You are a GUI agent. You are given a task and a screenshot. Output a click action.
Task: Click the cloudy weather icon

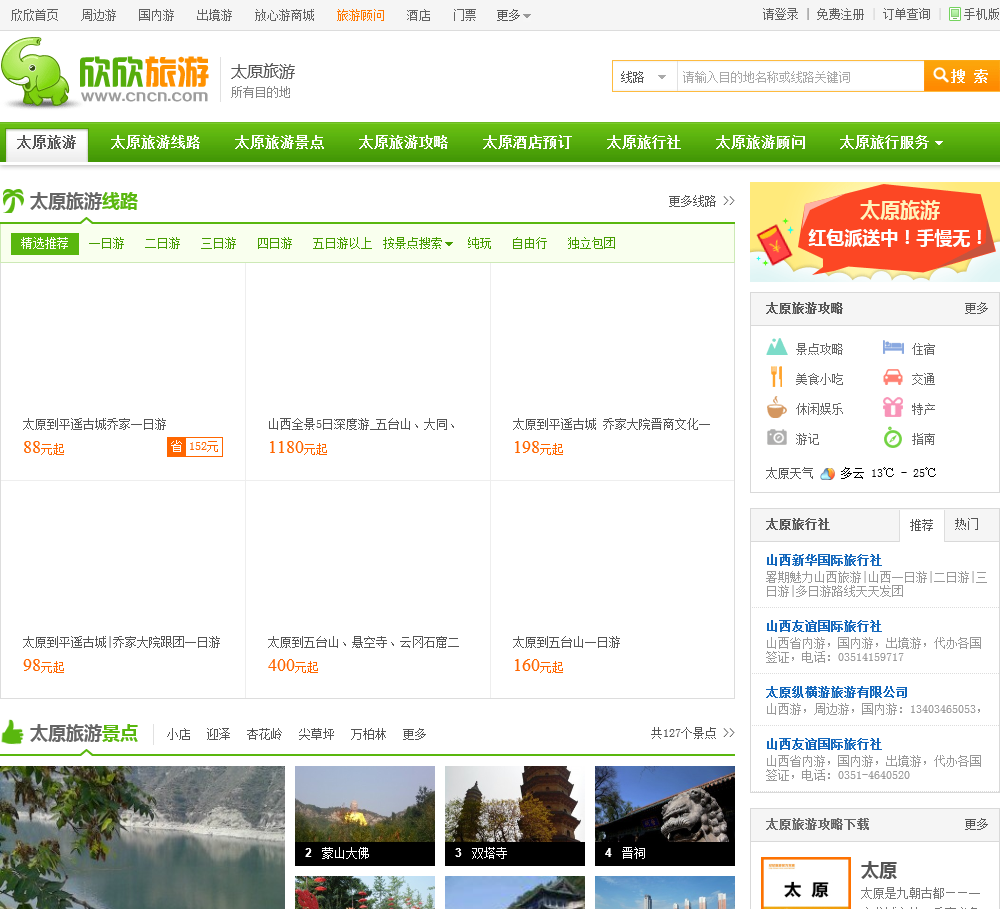point(827,473)
